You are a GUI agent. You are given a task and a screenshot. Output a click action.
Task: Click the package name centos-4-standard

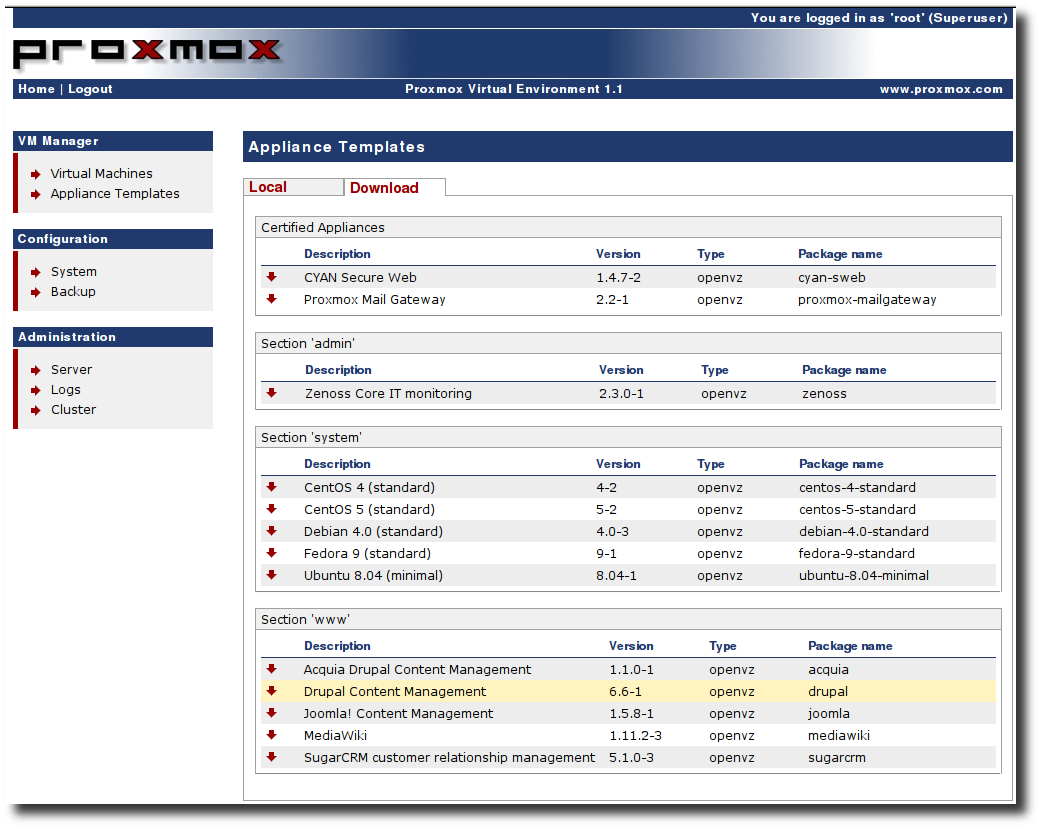(x=857, y=488)
